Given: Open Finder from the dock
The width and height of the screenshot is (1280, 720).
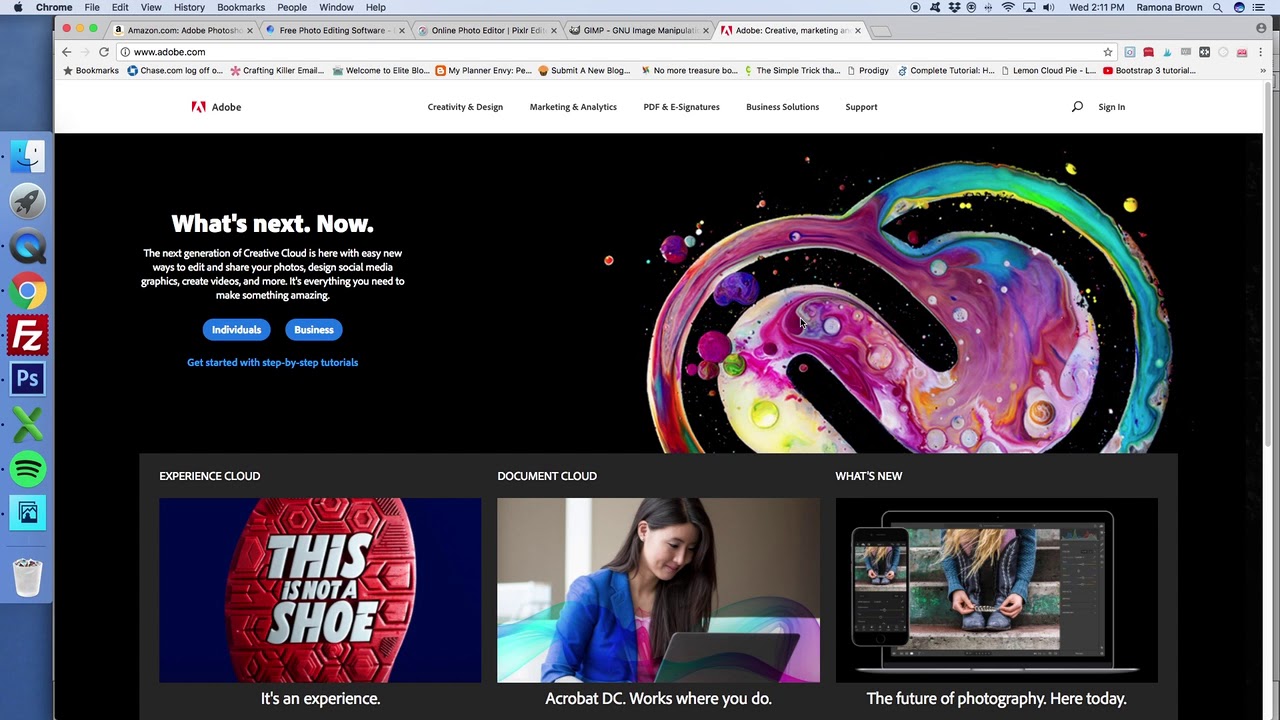Looking at the screenshot, I should coord(28,157).
